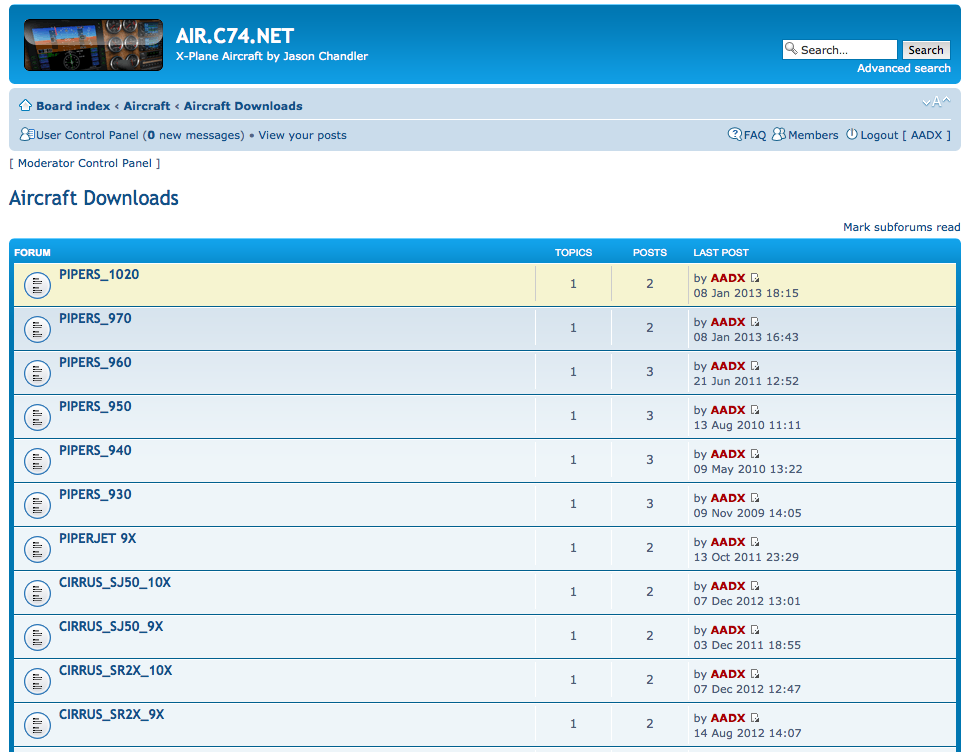968x752 pixels.
Task: Open the CIRRUS_SJ50_10X forum icon
Action: point(37,593)
